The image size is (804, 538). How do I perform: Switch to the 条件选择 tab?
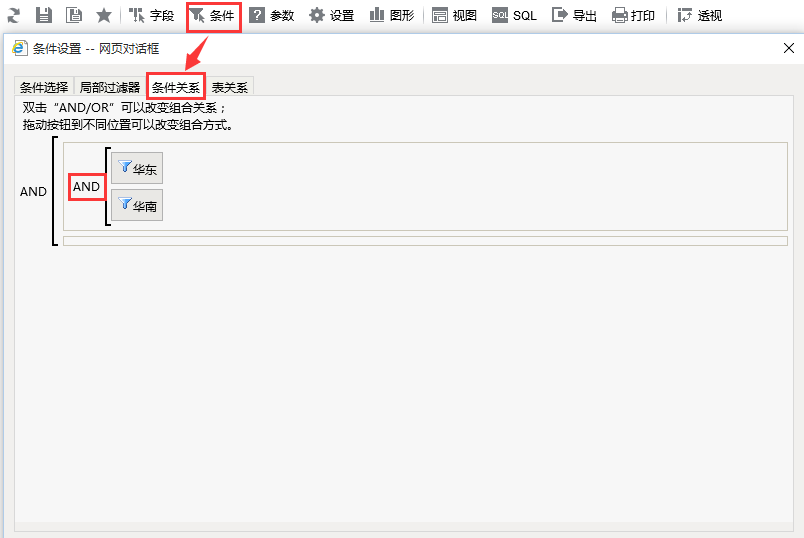44,87
